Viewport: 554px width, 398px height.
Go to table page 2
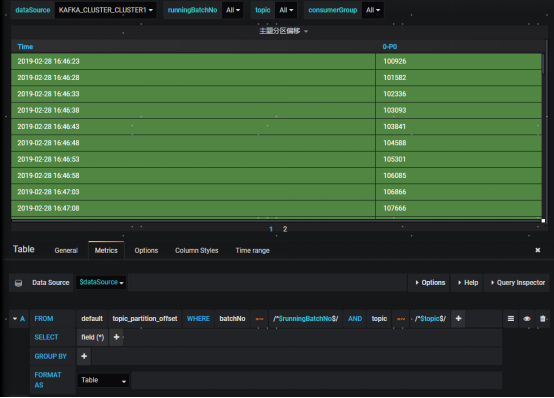point(285,229)
